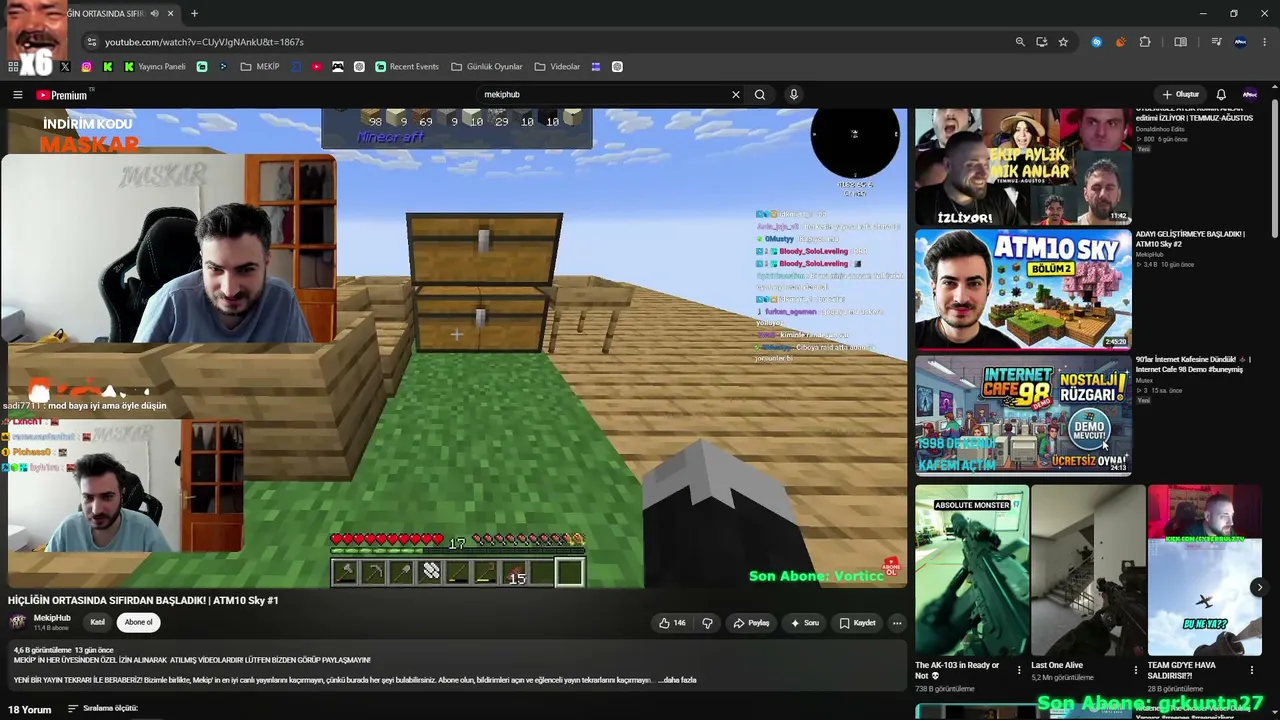
Task: Open the Oluştur create button
Action: 1181,95
